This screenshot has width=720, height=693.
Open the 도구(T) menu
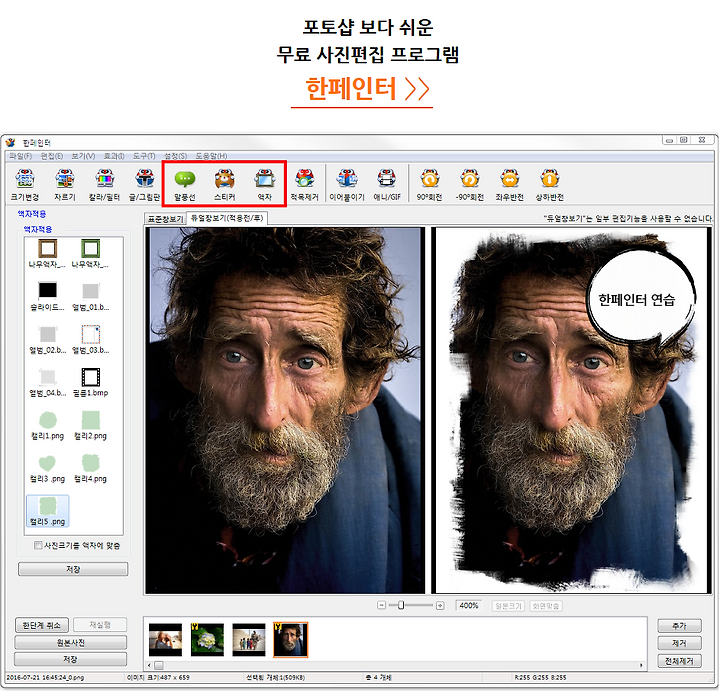(x=144, y=156)
